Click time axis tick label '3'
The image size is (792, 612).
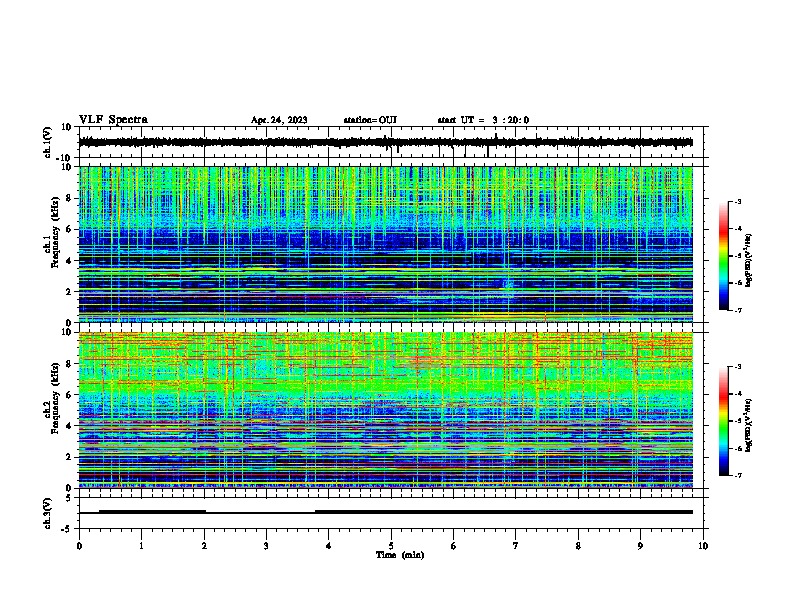pos(266,546)
